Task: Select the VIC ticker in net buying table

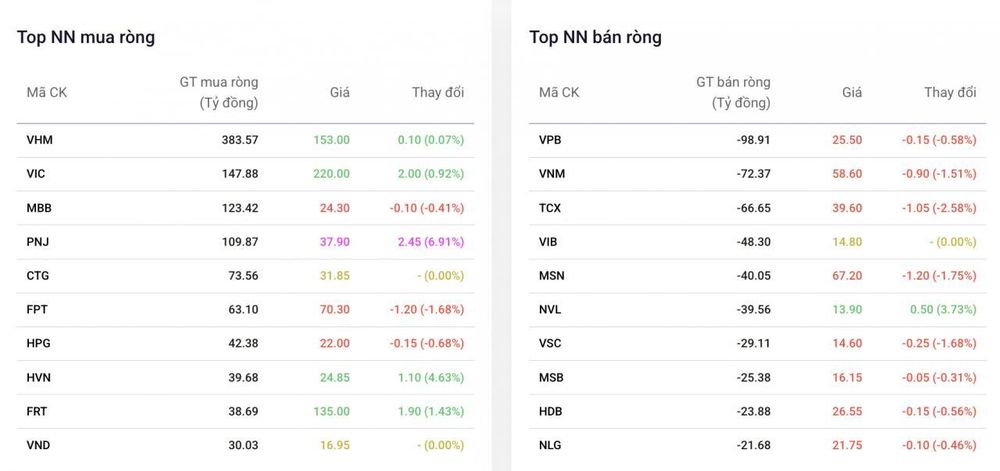Action: [x=36, y=173]
